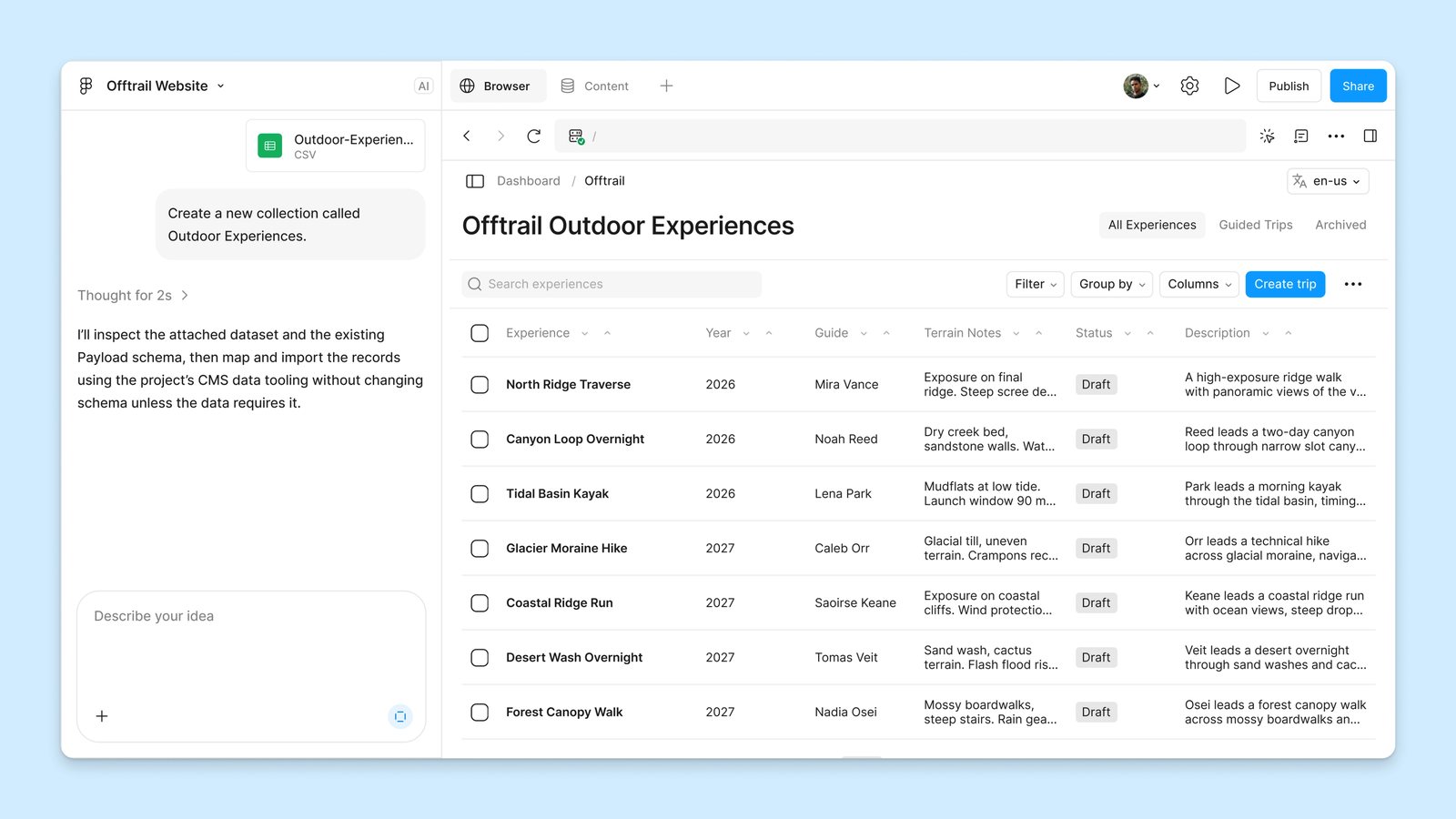Screen dimensions: 1456x819
Task: Click the cursor sparkle inspect icon
Action: (1267, 136)
